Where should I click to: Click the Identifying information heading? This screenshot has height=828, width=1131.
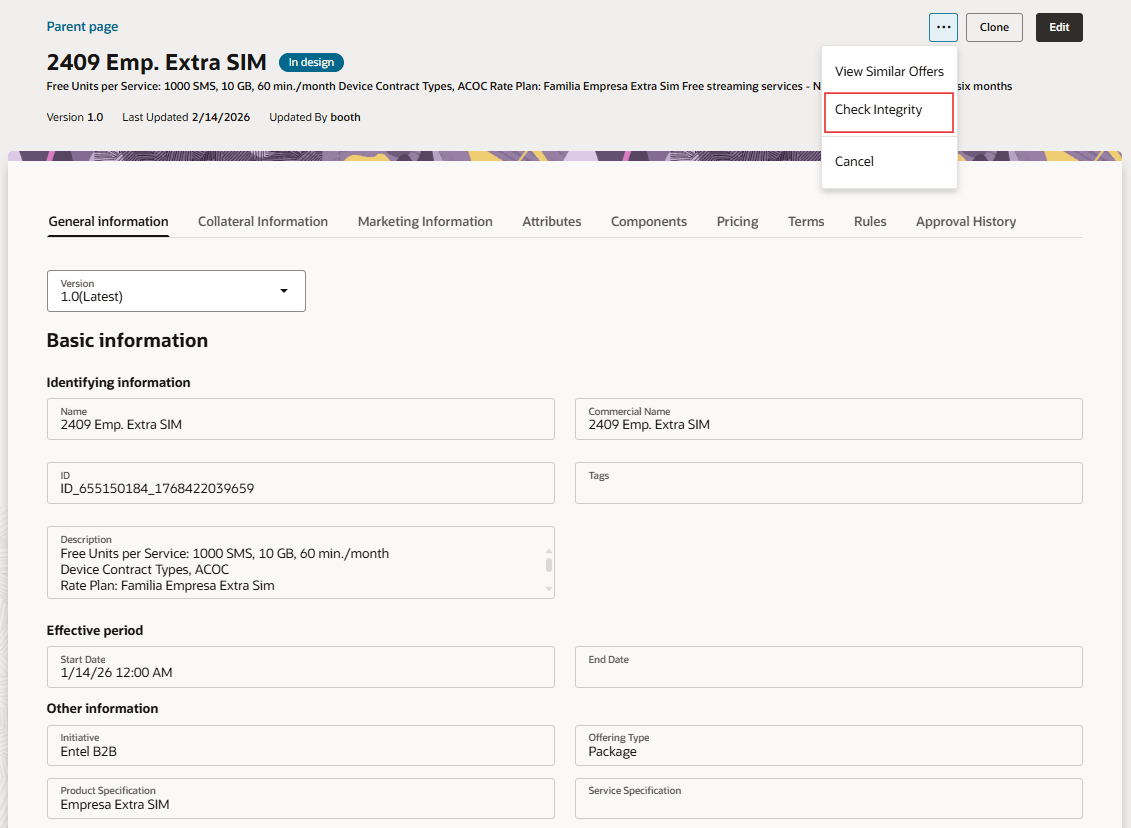coord(118,382)
